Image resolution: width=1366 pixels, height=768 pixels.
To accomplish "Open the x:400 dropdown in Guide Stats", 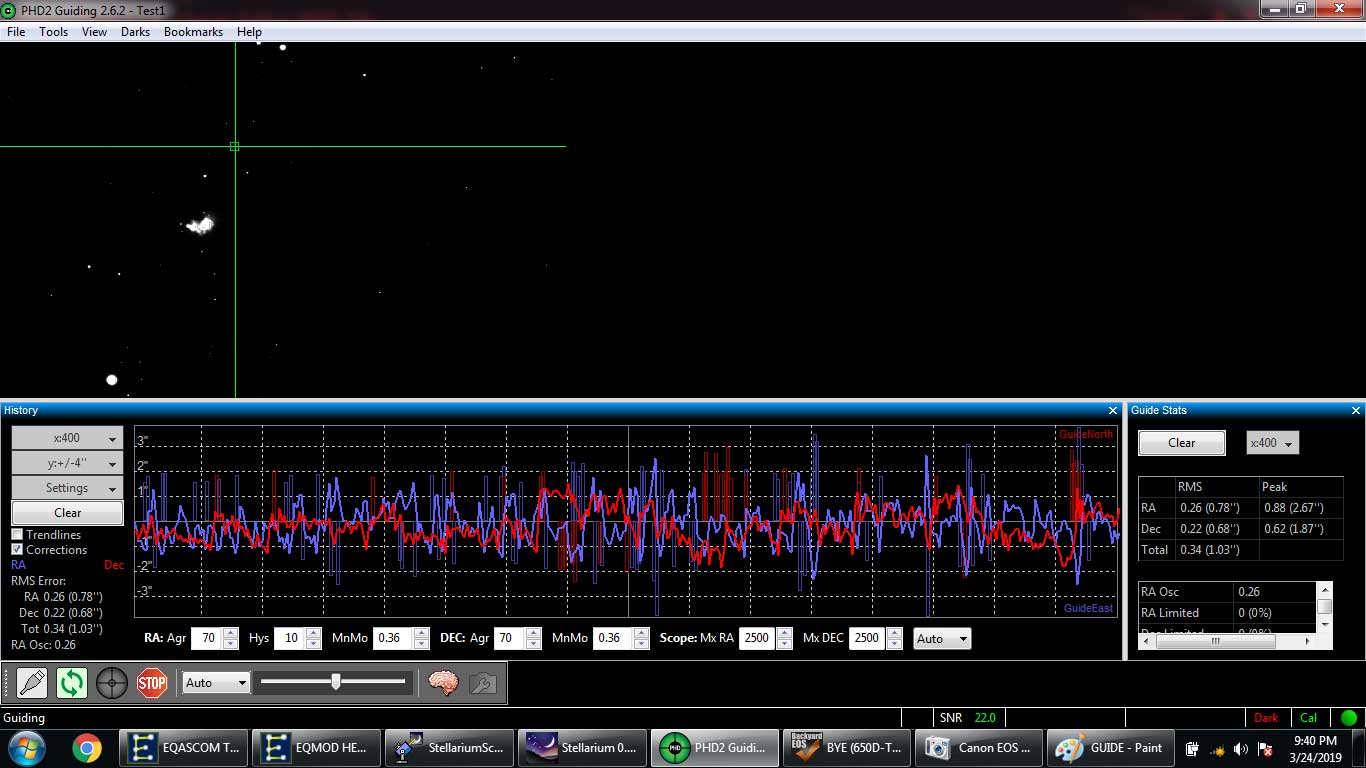I will point(1272,443).
